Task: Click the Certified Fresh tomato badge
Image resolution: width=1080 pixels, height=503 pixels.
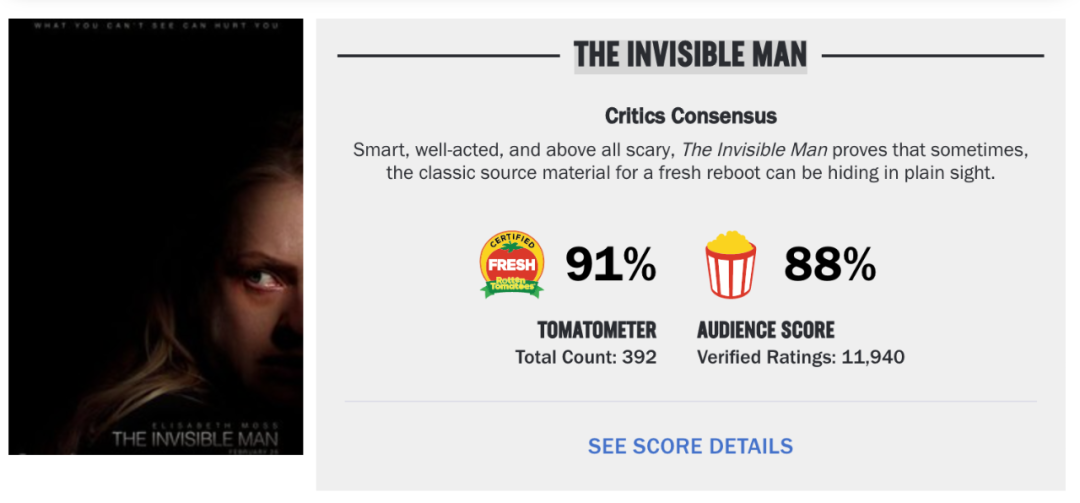Action: [x=512, y=265]
